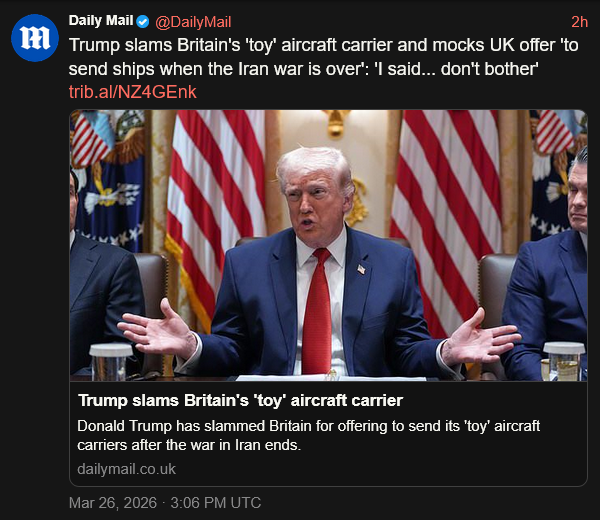Open the Daily Mail display name link
600x520 pixels.
[101, 21]
